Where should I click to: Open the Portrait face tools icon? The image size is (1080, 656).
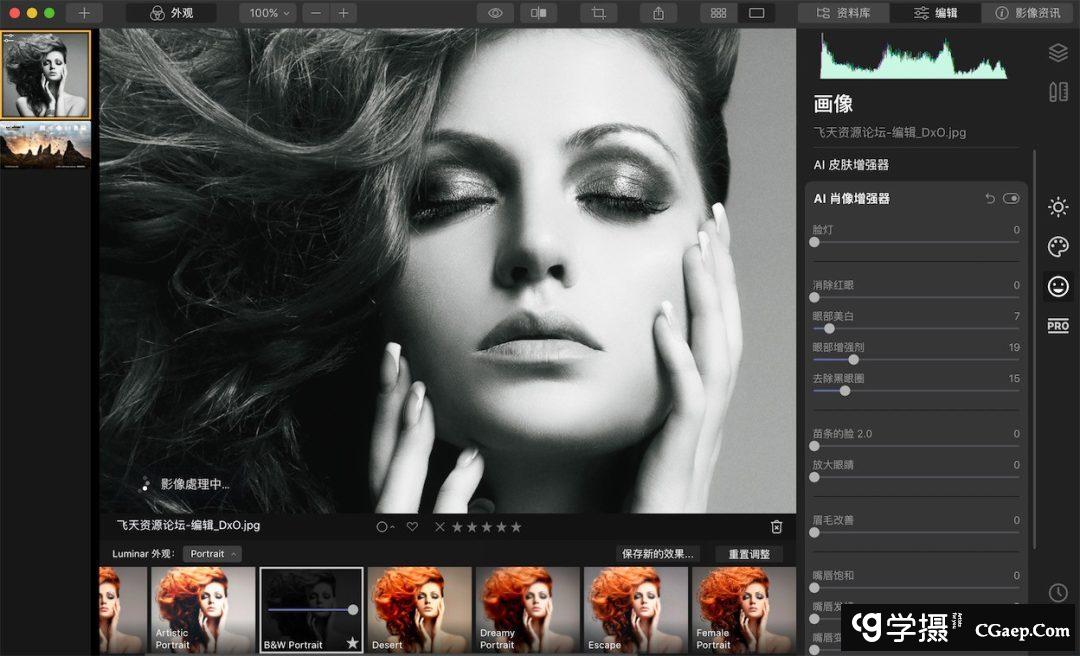click(1057, 286)
